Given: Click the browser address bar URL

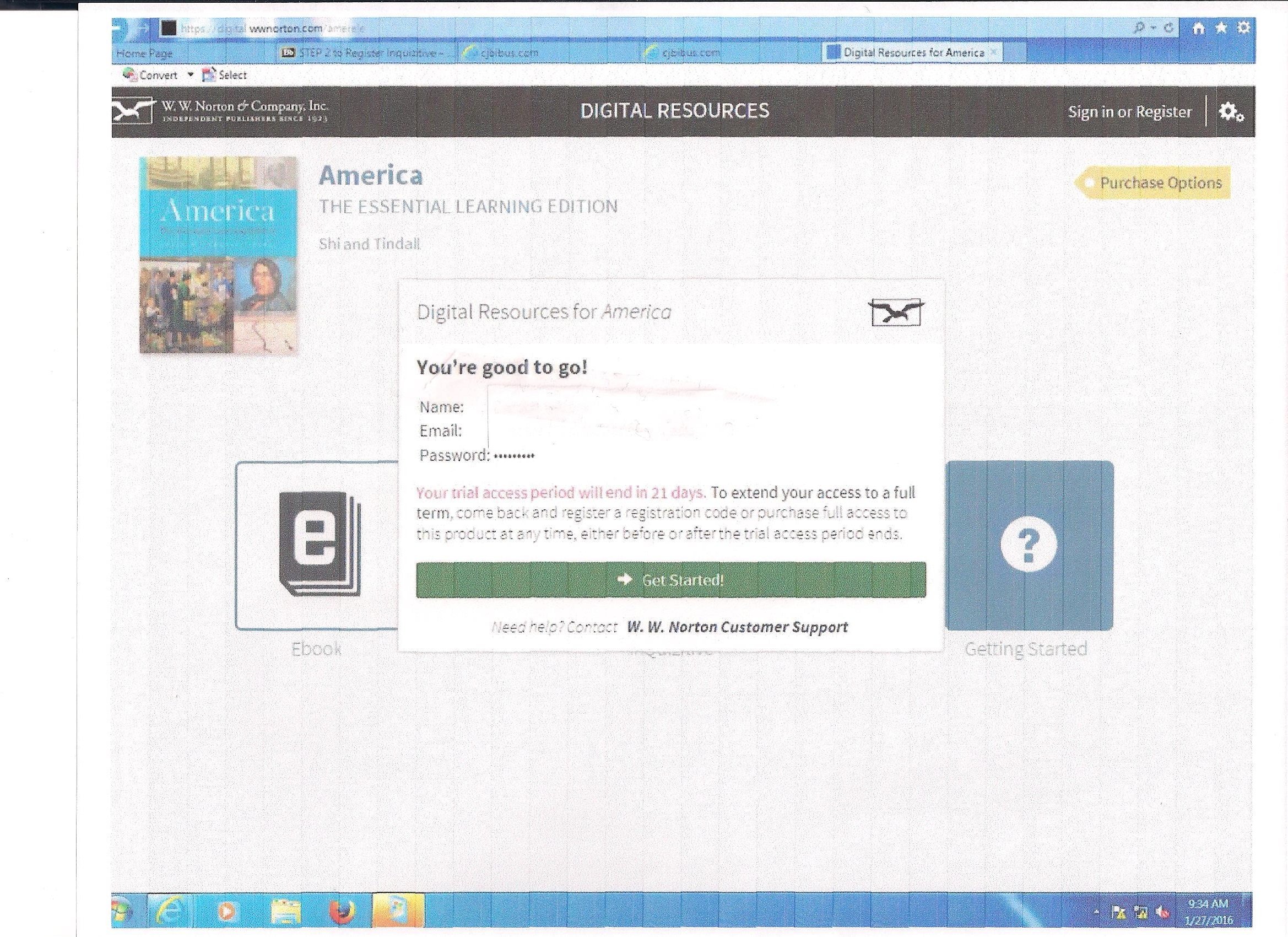Looking at the screenshot, I should 273,28.
